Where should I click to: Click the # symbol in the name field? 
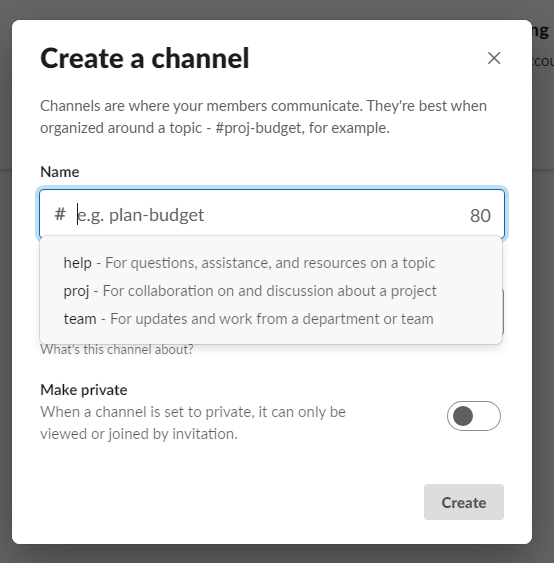[60, 214]
